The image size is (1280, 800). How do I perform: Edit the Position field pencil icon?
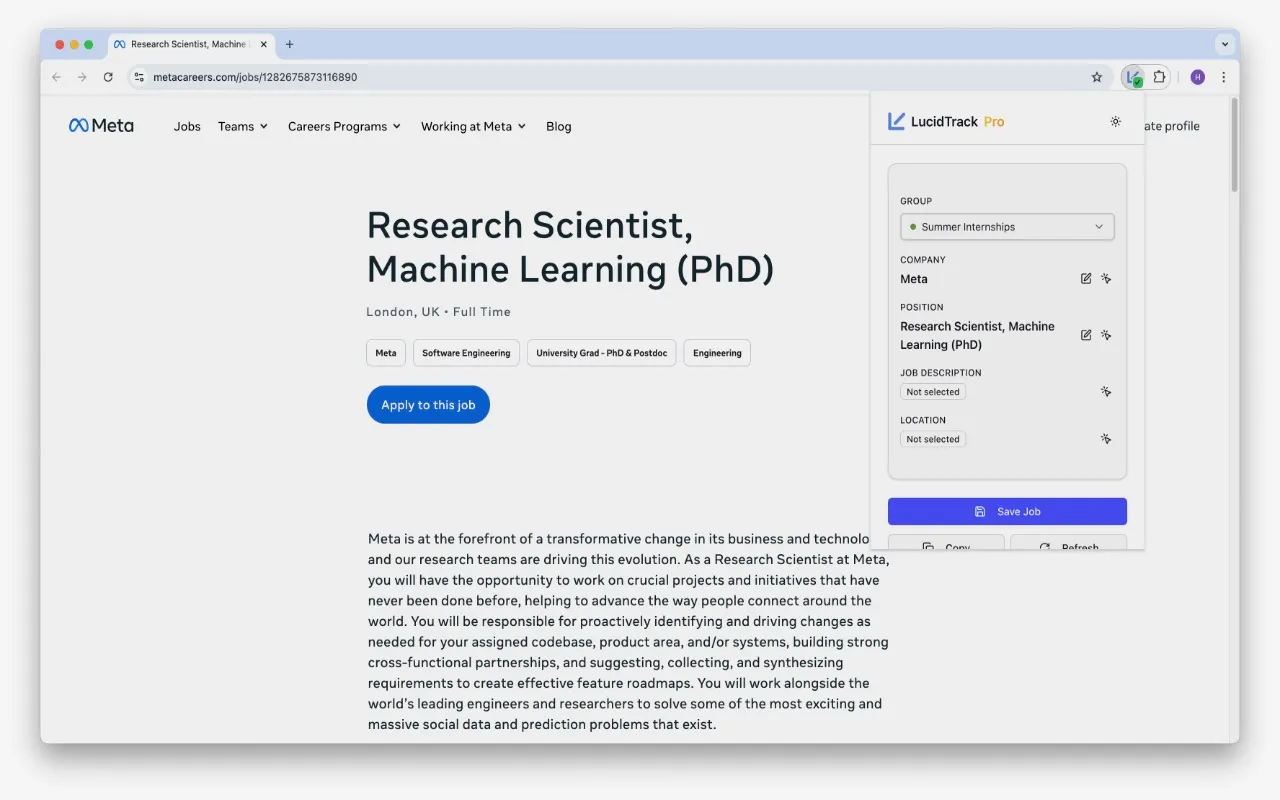click(1086, 335)
